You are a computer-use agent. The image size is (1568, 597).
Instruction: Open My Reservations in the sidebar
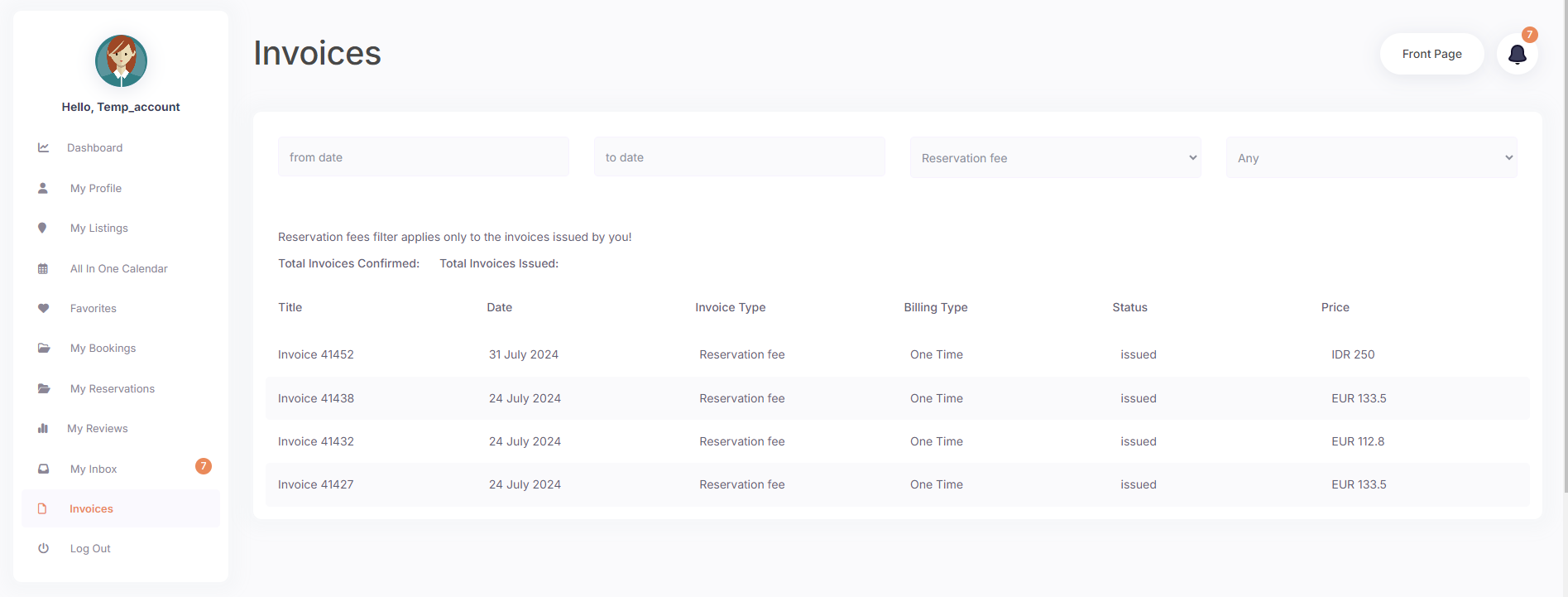113,388
